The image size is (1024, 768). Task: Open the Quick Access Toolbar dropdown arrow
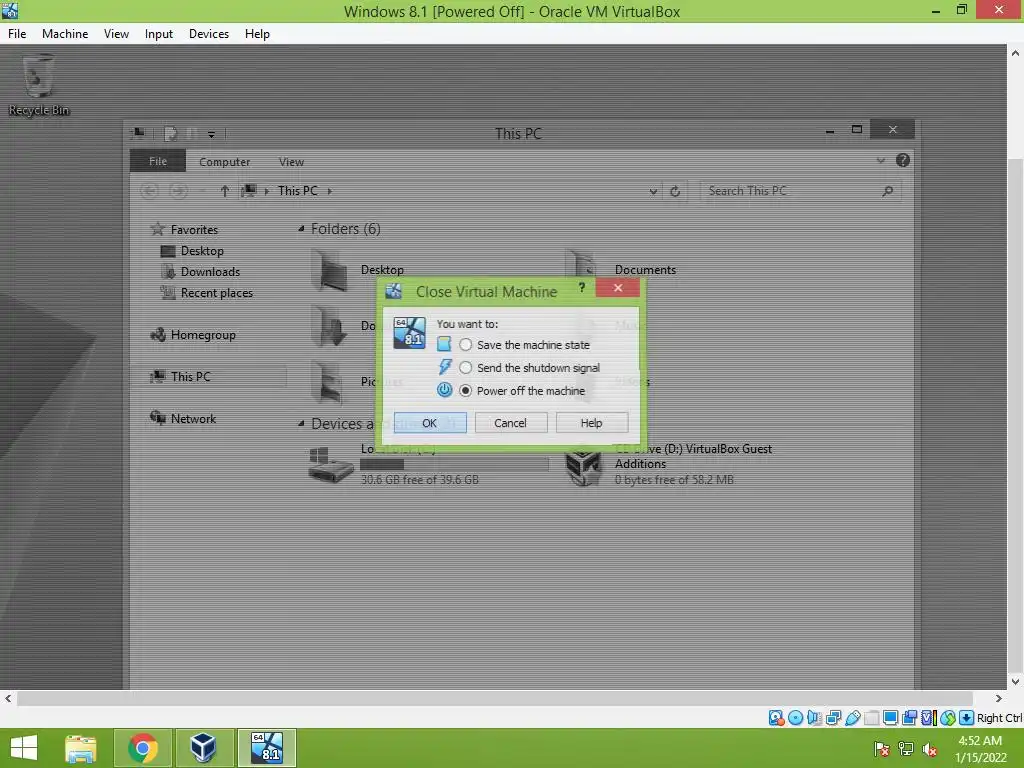click(212, 135)
